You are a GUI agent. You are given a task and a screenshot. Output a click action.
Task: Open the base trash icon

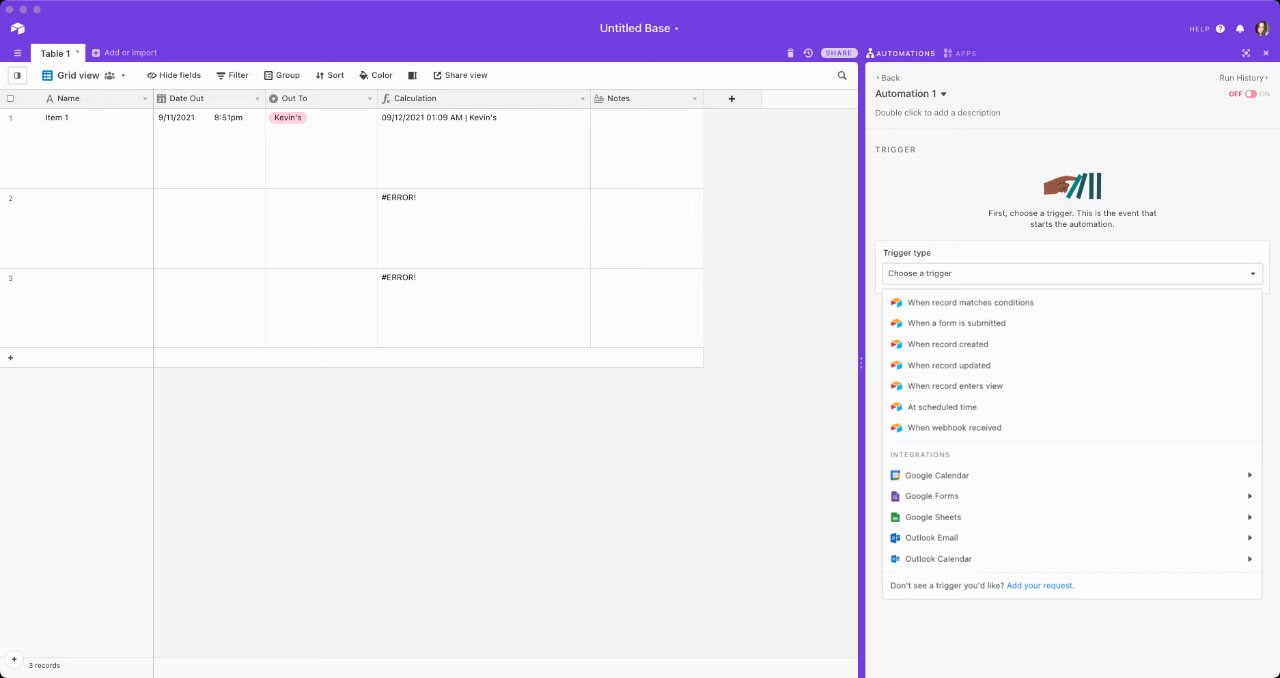pos(790,53)
